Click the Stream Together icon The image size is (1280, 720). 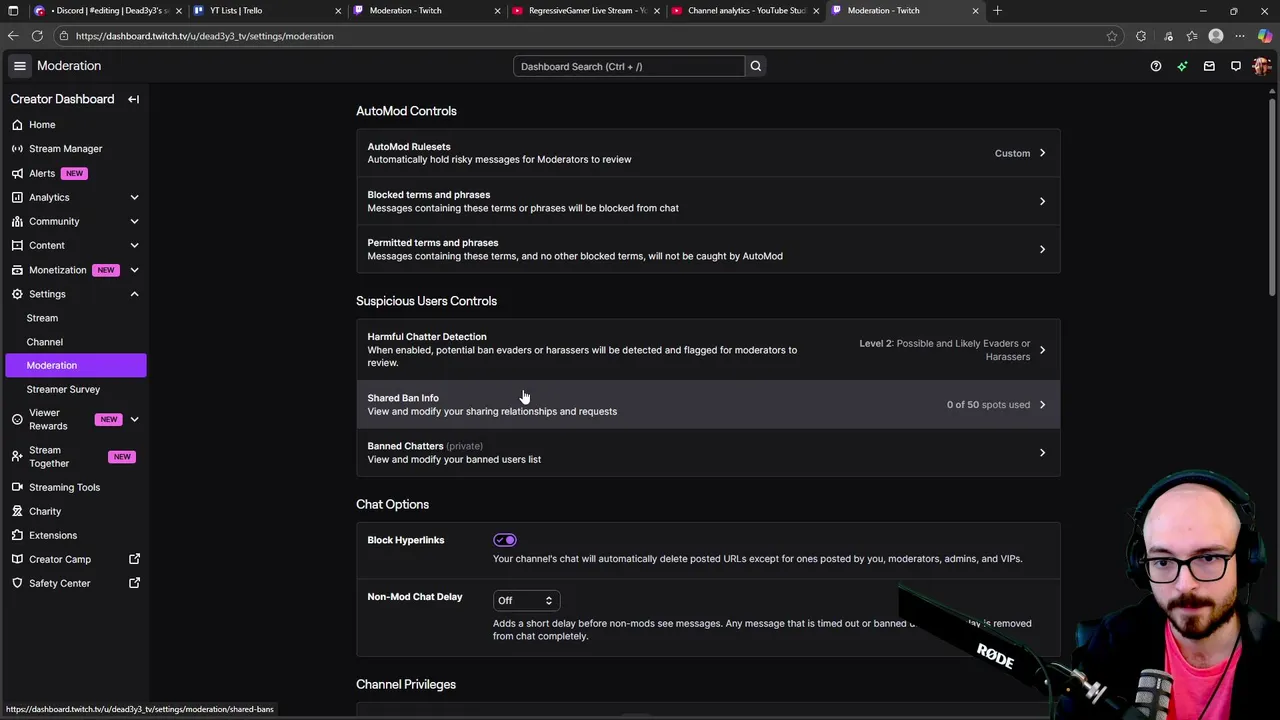pos(17,457)
